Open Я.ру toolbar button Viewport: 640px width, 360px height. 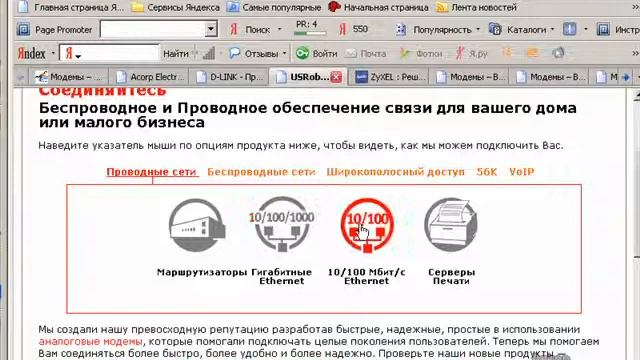(472, 53)
